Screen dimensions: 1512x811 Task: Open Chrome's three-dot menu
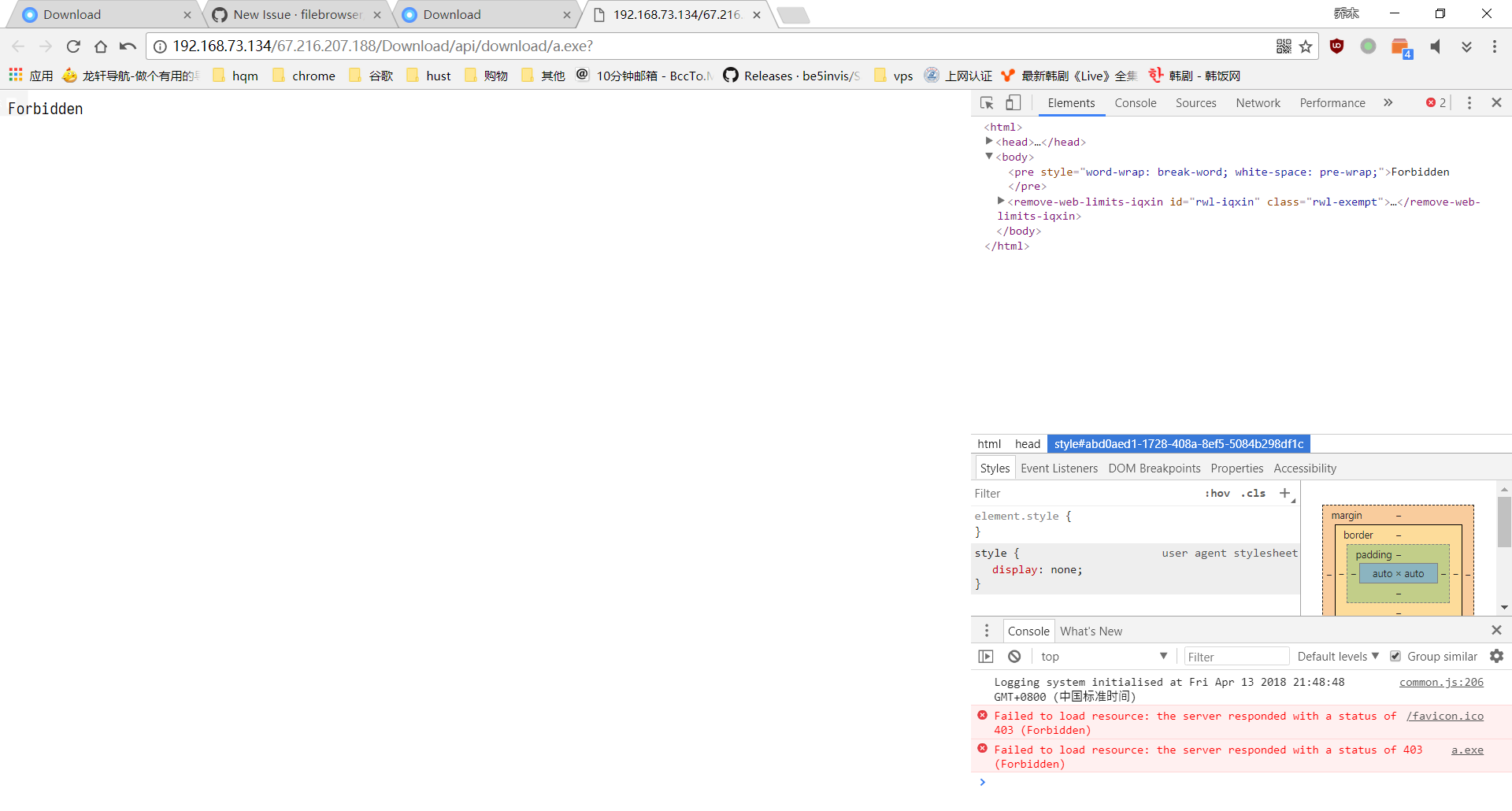pyautogui.click(x=1494, y=46)
